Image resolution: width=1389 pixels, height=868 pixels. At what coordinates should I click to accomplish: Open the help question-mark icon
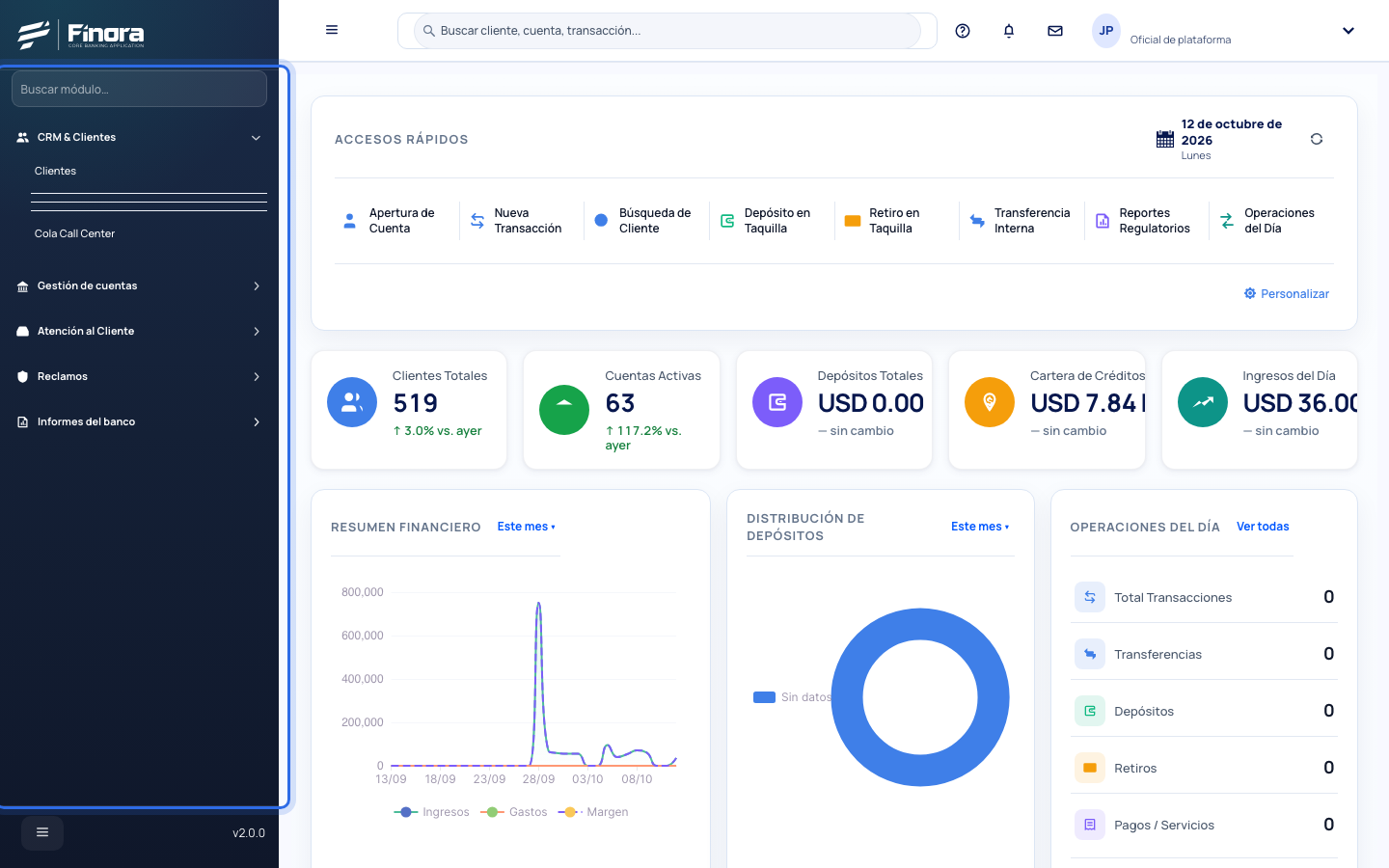click(x=963, y=31)
